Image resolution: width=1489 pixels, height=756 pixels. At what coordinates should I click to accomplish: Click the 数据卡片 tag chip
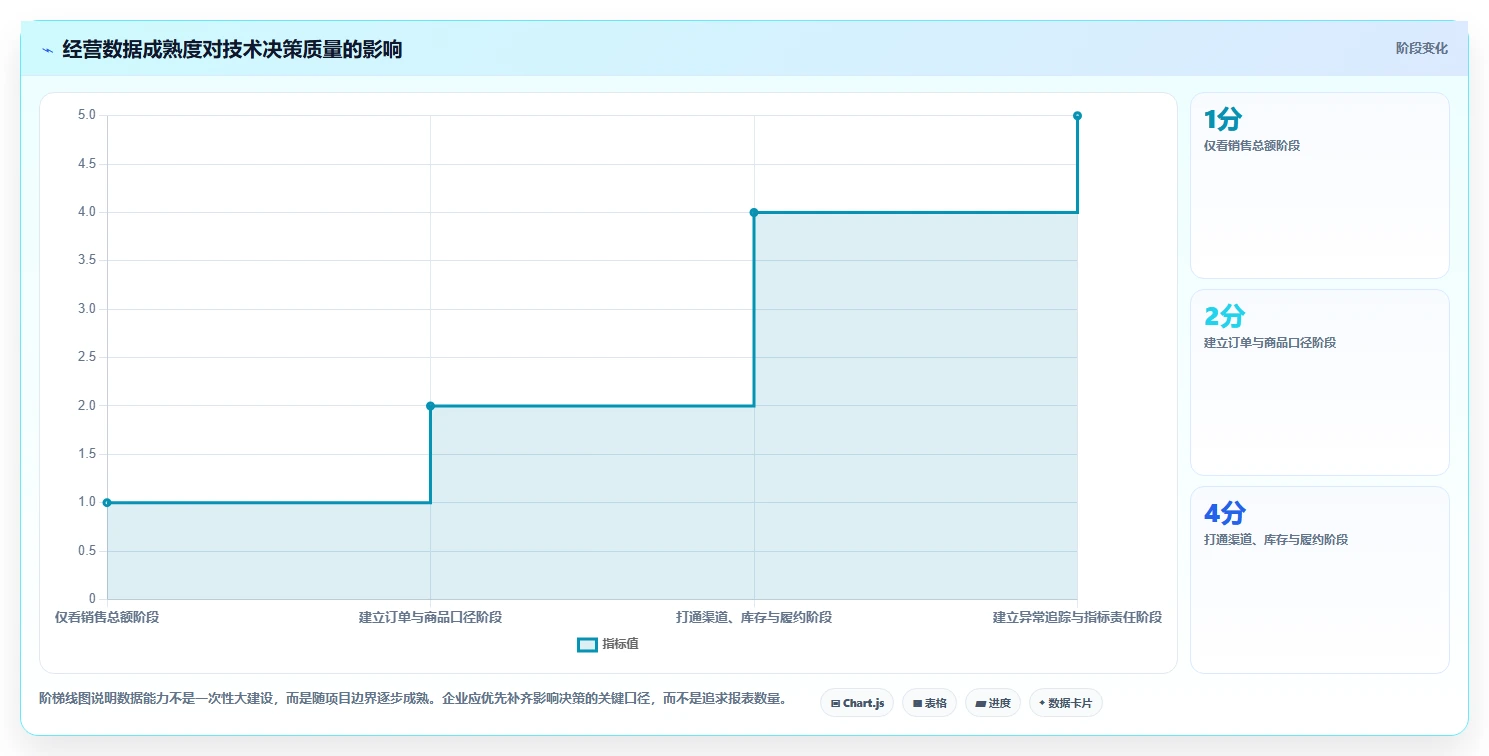(1066, 703)
